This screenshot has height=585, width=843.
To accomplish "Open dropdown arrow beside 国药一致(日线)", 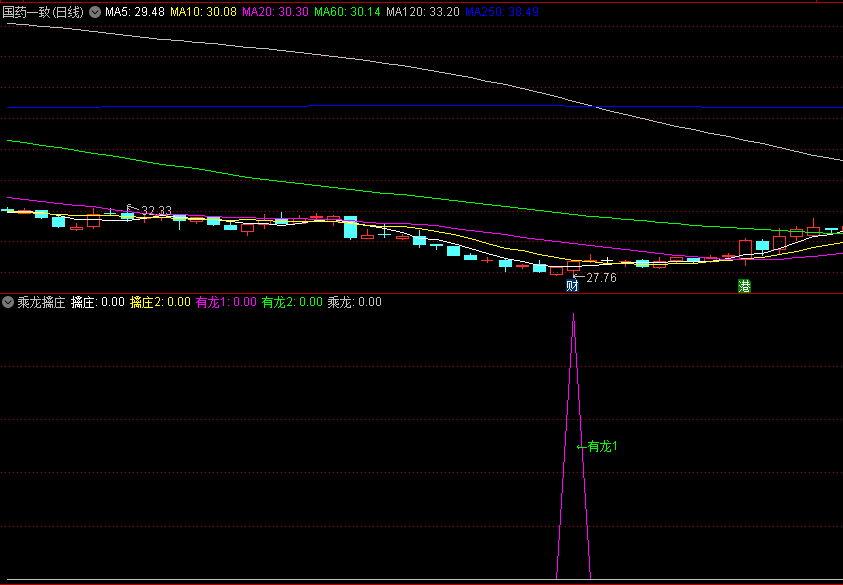I will [x=95, y=12].
